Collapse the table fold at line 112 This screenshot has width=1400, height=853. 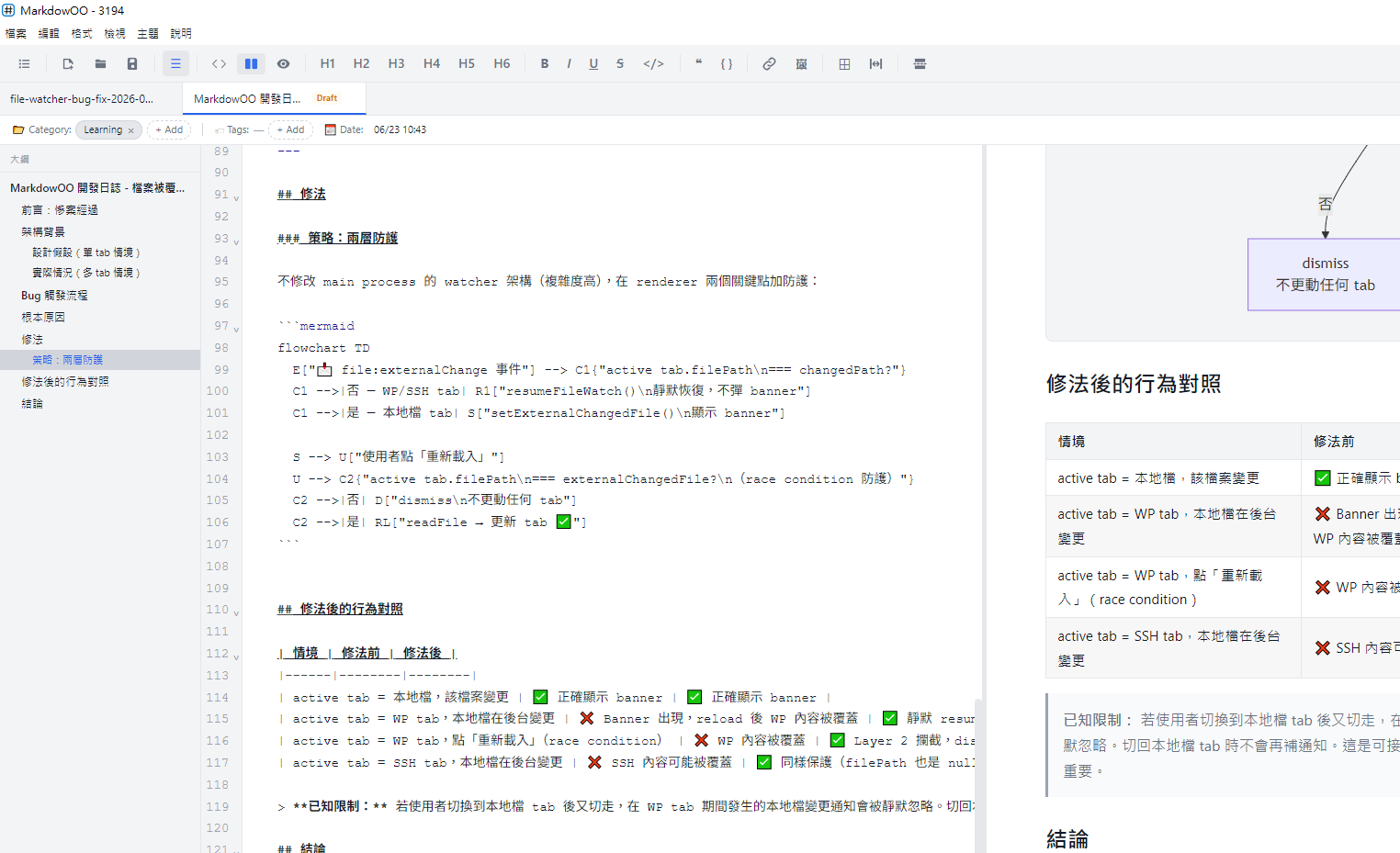click(236, 657)
